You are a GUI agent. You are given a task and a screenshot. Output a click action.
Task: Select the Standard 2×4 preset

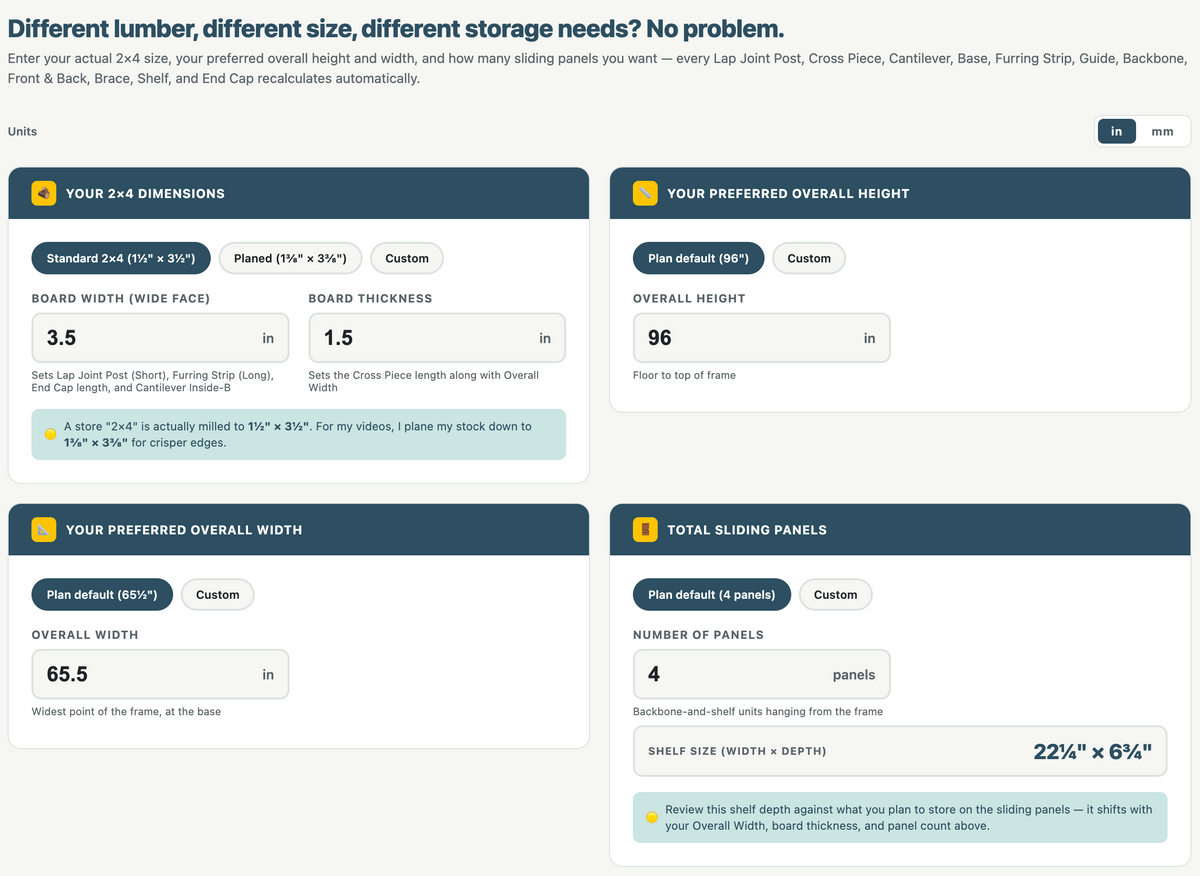pos(121,258)
